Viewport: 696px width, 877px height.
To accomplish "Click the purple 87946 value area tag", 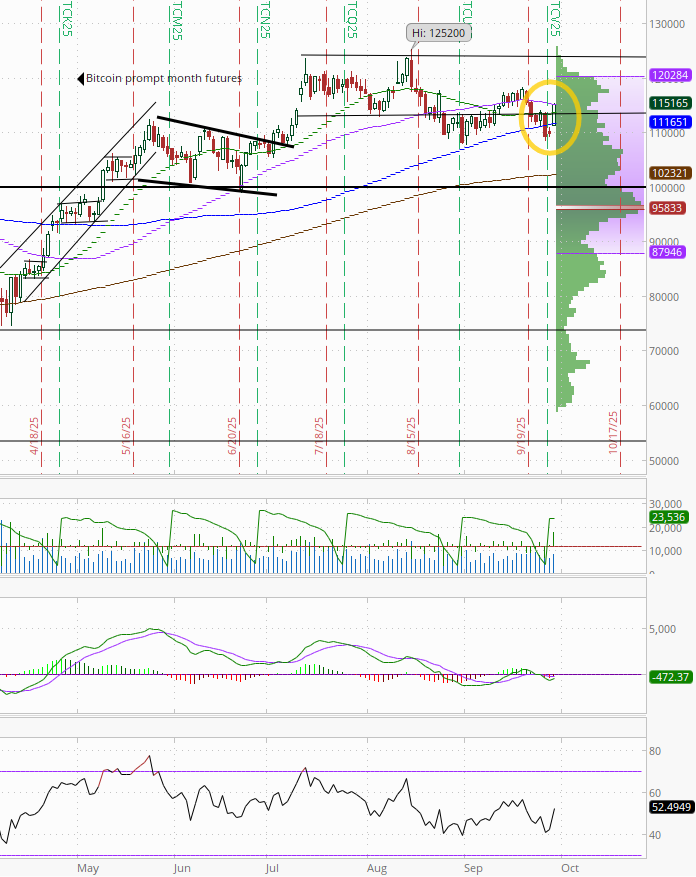I will (667, 252).
